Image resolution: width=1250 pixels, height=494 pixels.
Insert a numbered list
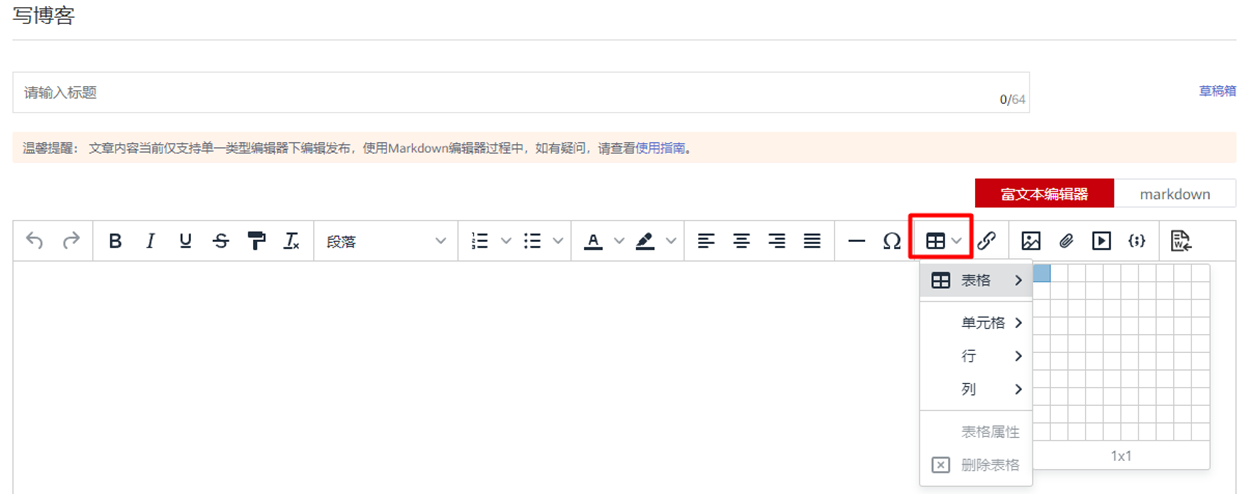tap(480, 241)
